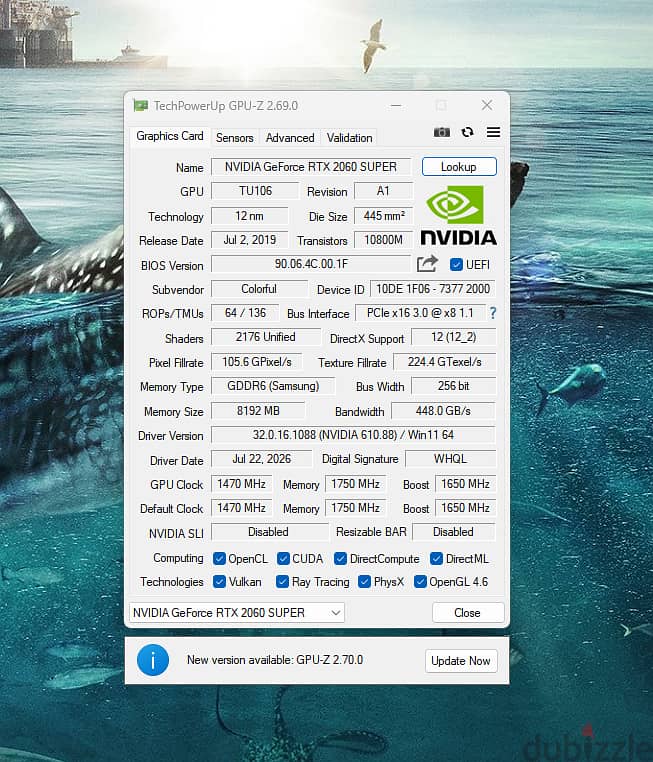Click the Resizable BAR field Disabled

tap(454, 532)
